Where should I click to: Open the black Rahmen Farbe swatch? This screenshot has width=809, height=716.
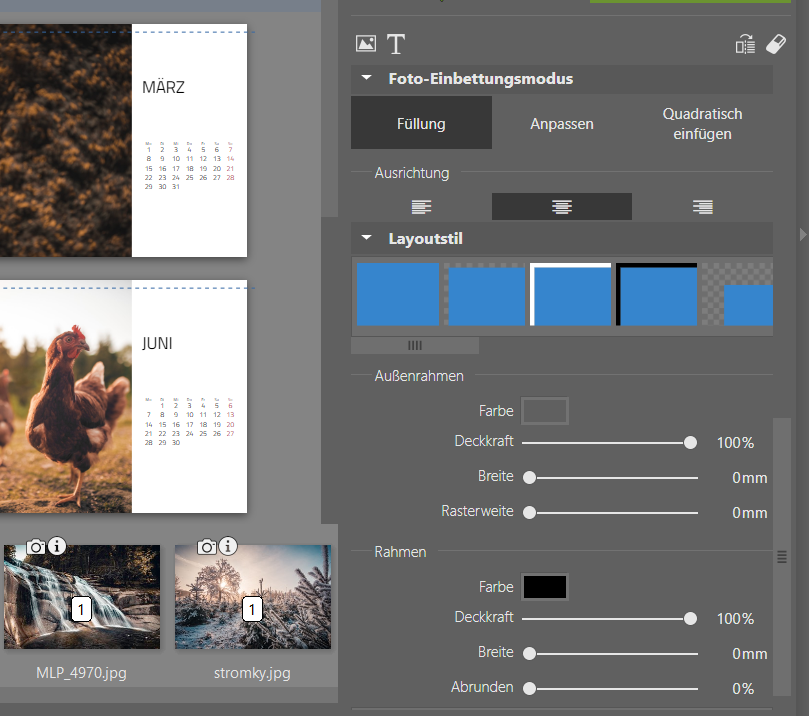(545, 587)
